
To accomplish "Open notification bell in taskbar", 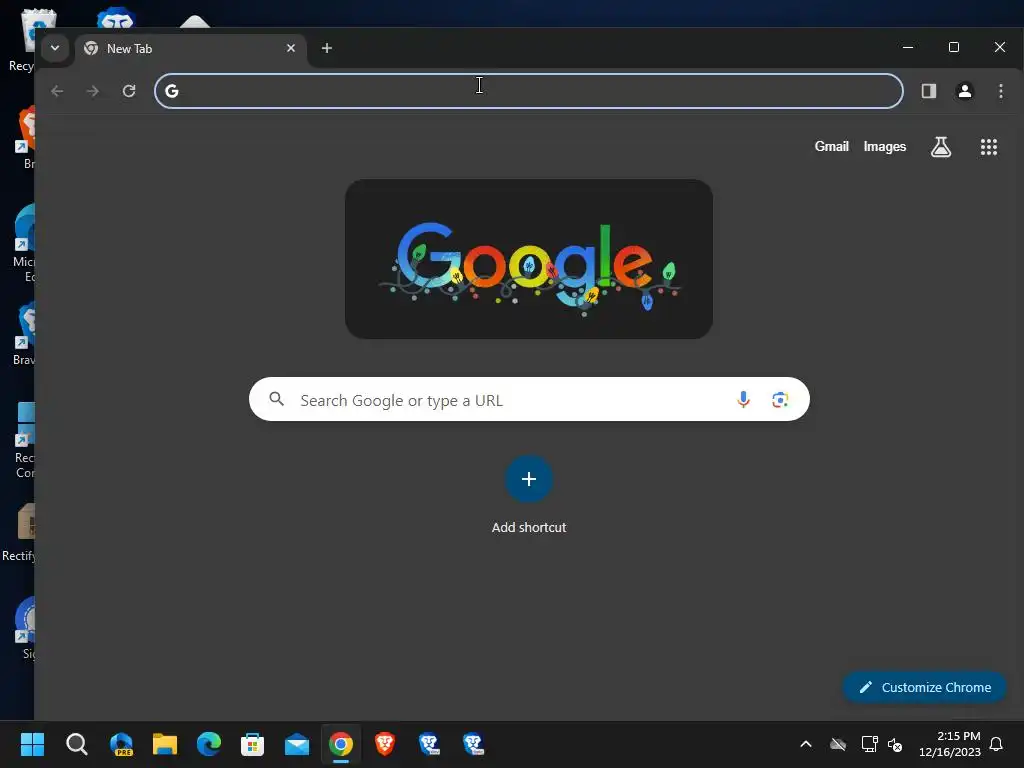I will (996, 744).
